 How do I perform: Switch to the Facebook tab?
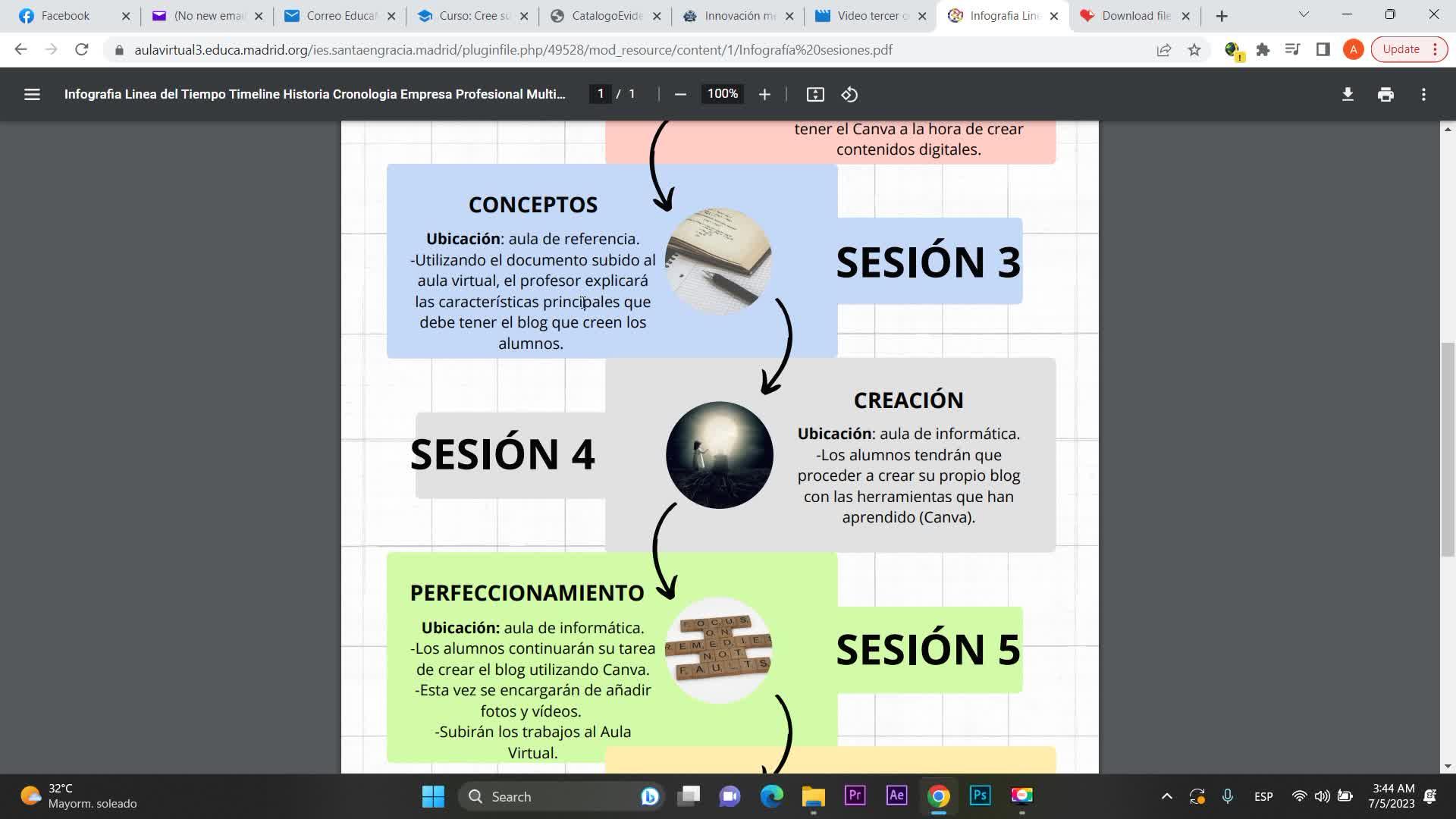click(65, 16)
